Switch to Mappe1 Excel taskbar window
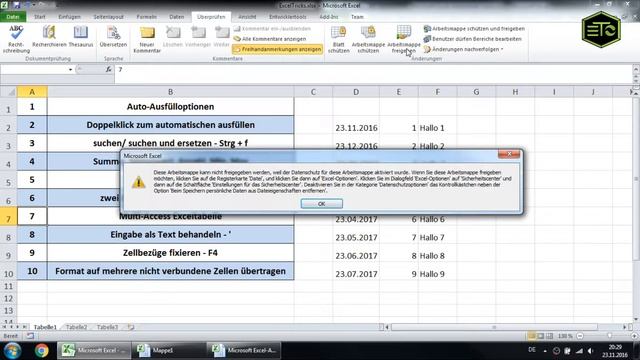This screenshot has height=360, width=640. tap(170, 350)
